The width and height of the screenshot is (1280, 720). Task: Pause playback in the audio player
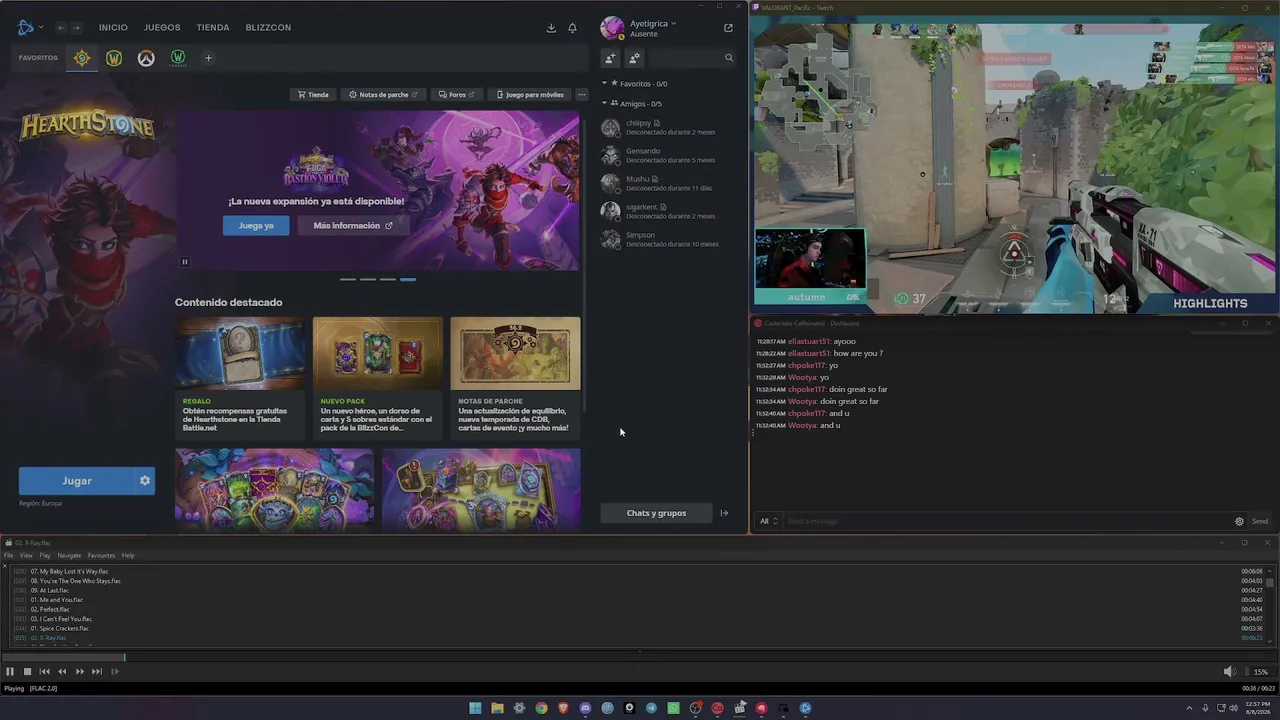(10, 672)
